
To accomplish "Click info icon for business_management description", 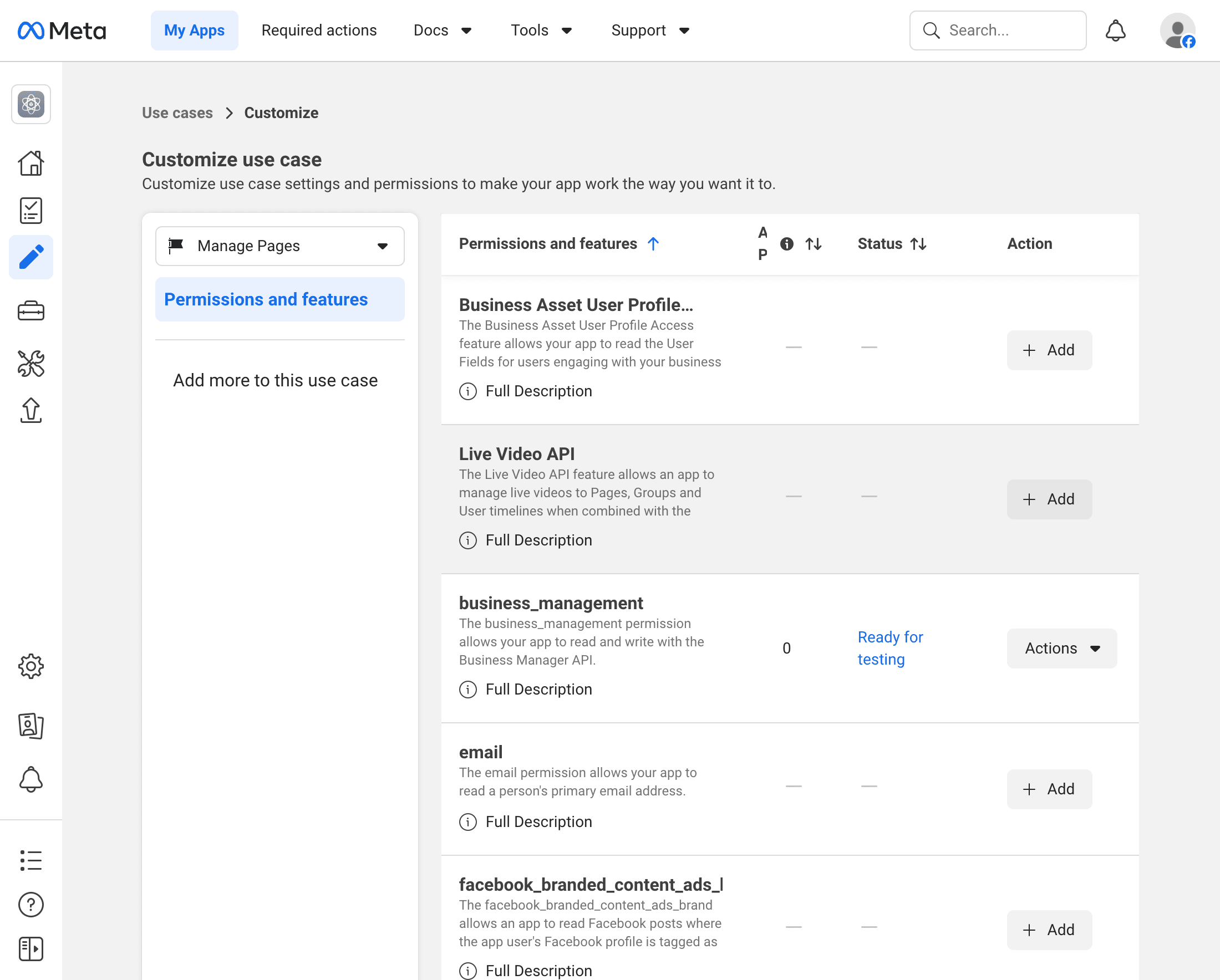I will [x=468, y=690].
